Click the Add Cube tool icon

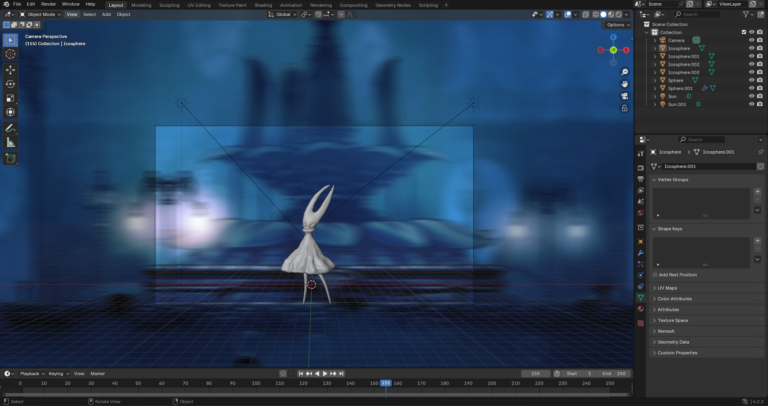tap(11, 157)
